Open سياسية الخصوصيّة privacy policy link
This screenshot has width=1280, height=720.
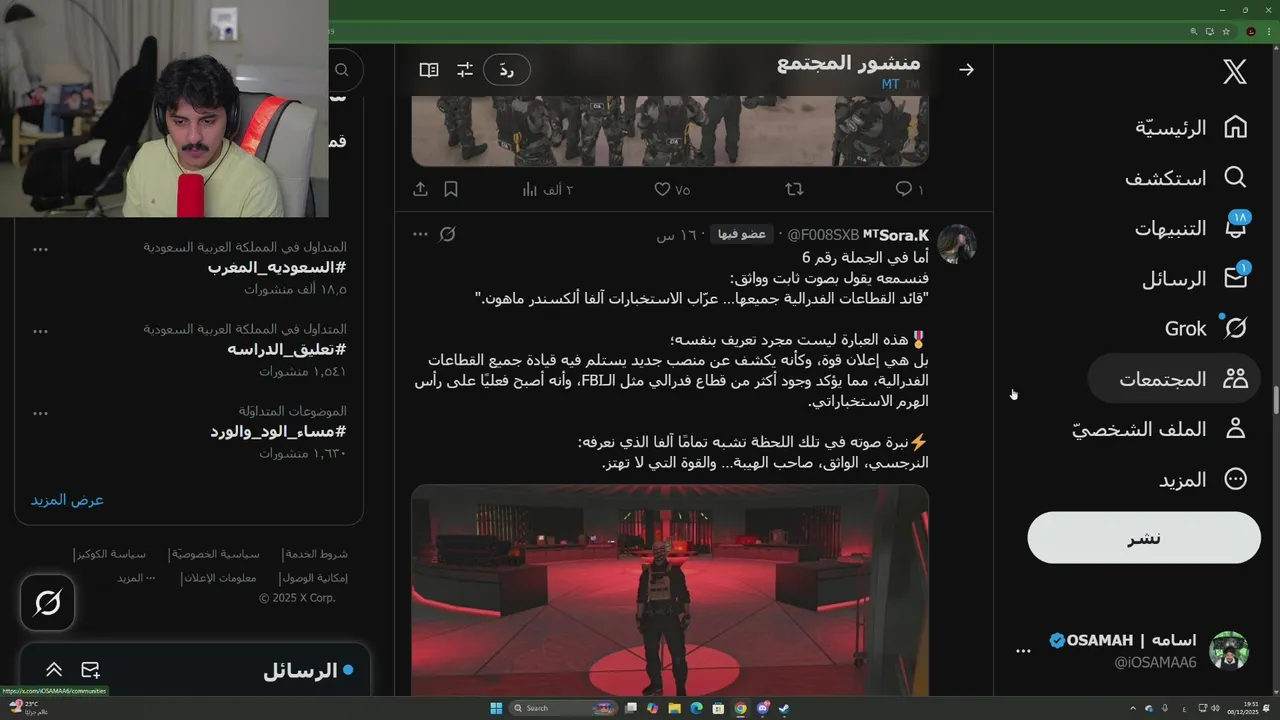point(215,554)
